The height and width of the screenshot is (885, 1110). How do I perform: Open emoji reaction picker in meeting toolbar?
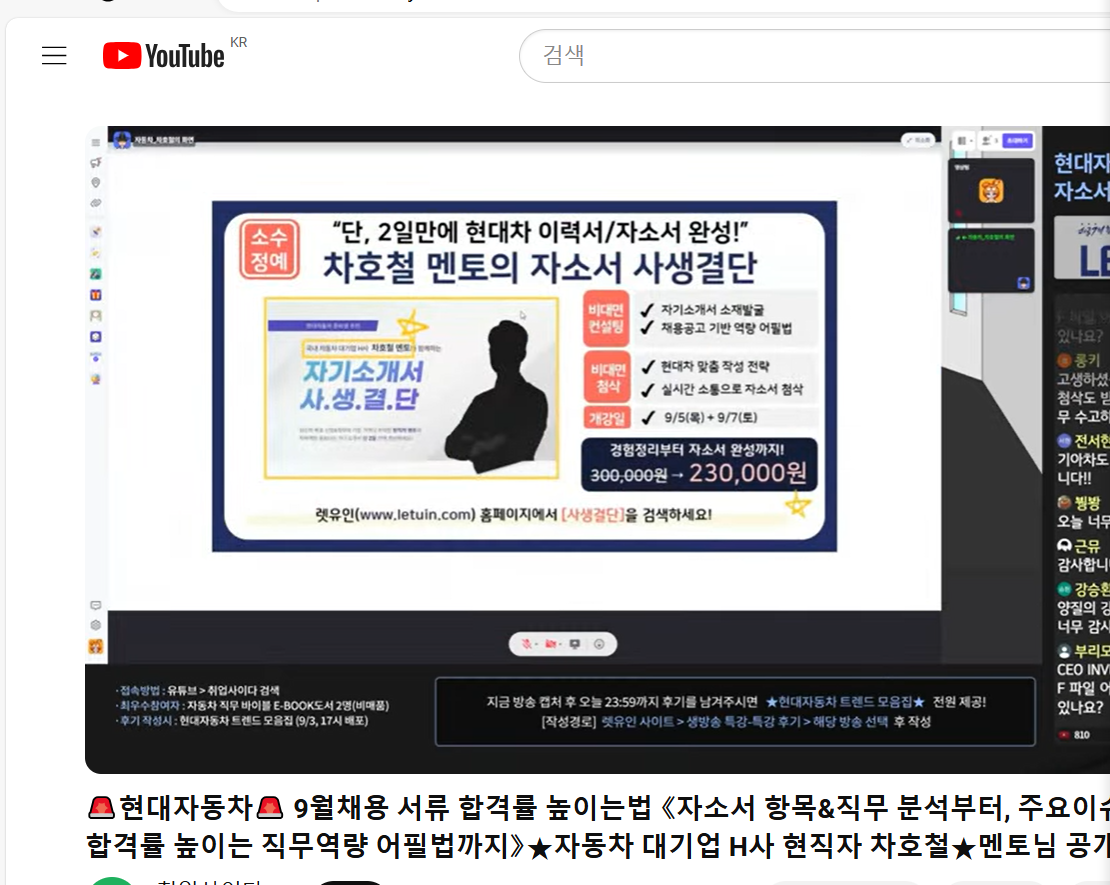[600, 645]
